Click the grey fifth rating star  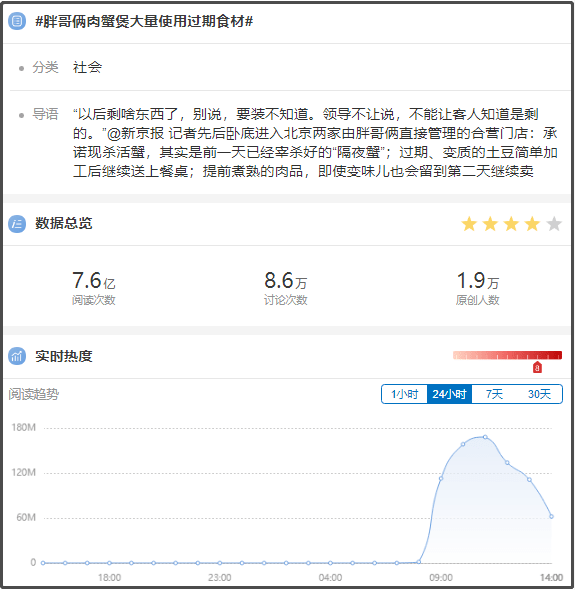click(554, 224)
